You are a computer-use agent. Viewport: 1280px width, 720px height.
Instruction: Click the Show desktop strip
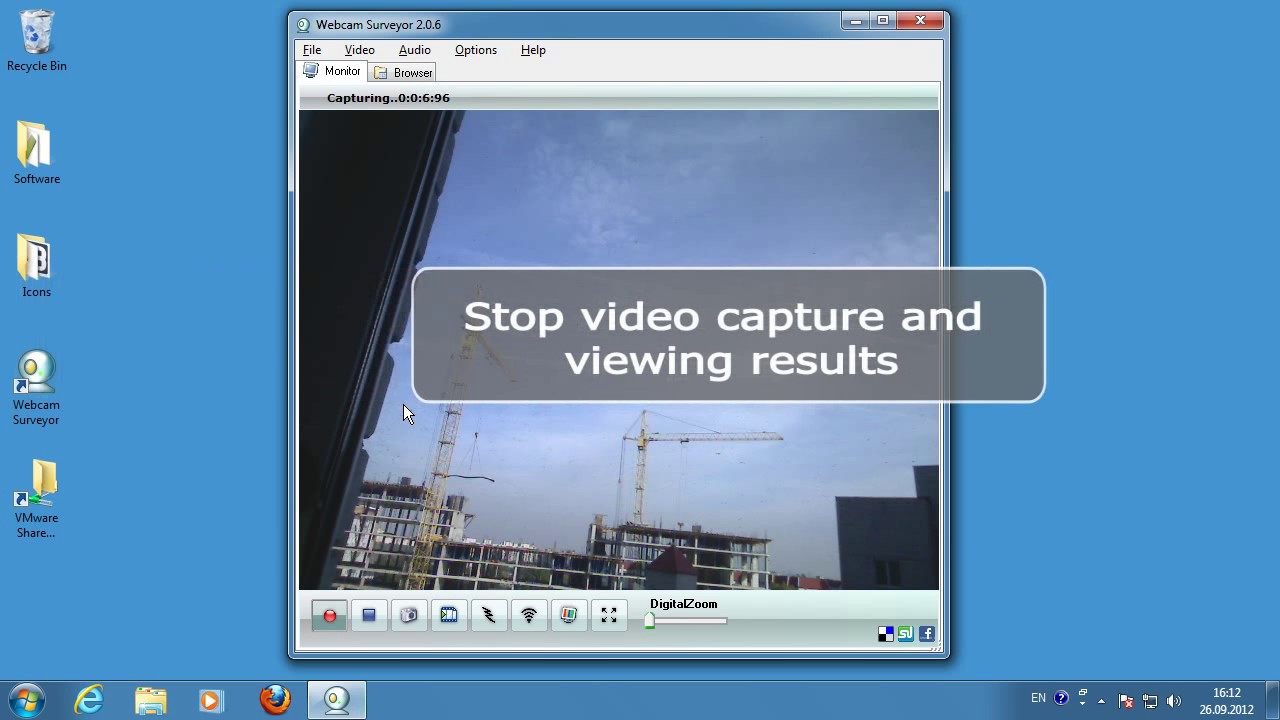1272,700
